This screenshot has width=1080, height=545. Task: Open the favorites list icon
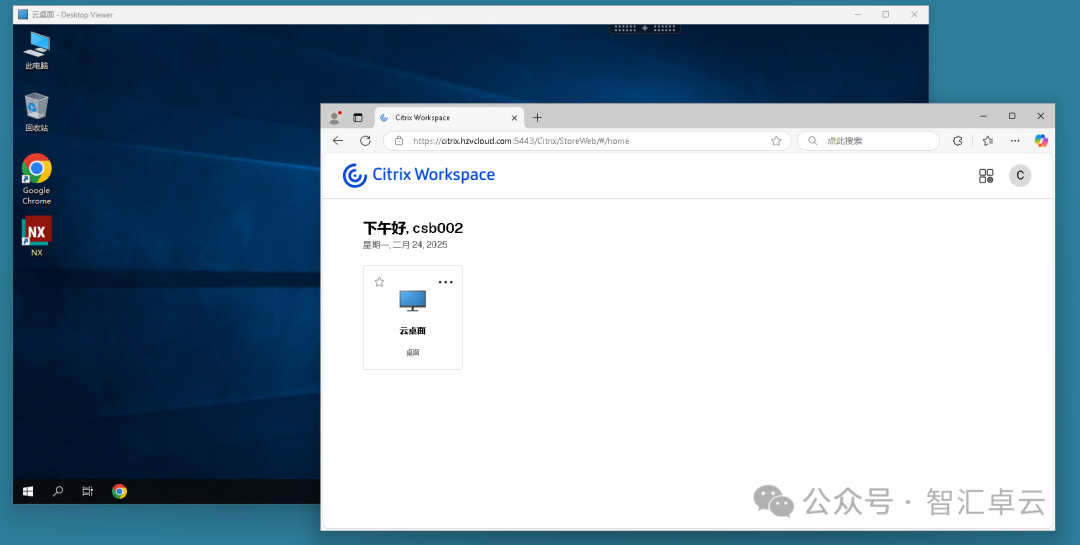click(x=988, y=141)
